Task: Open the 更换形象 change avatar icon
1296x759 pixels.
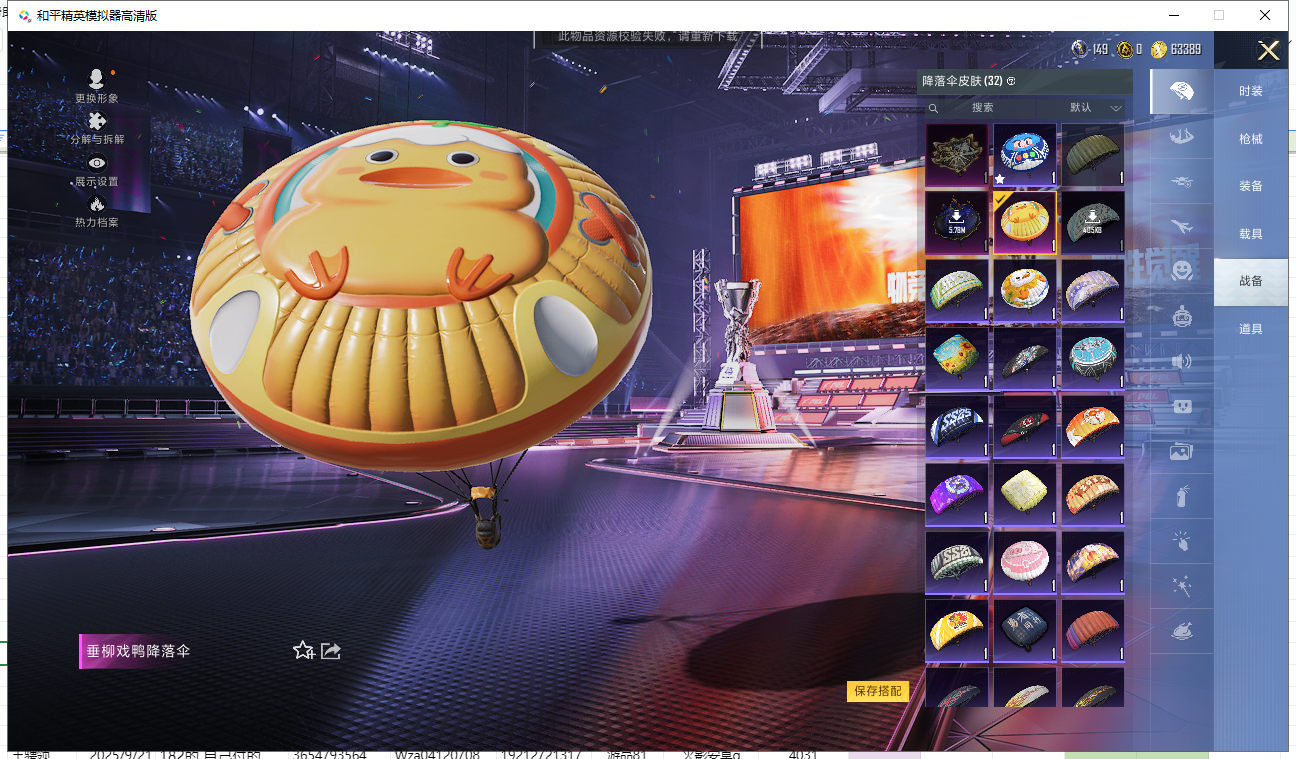Action: [x=97, y=81]
